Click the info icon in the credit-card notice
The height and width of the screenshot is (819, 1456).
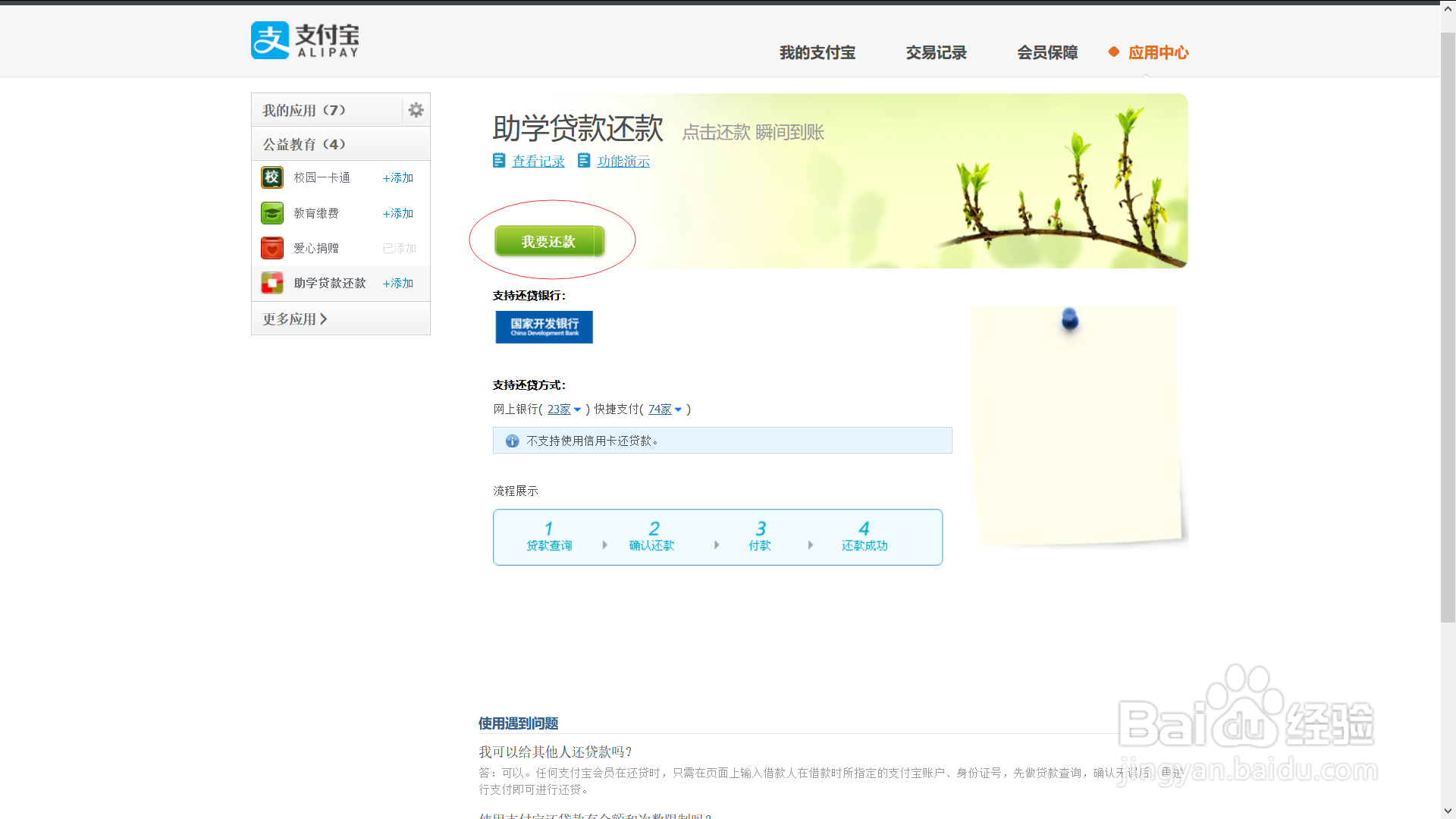coord(513,441)
